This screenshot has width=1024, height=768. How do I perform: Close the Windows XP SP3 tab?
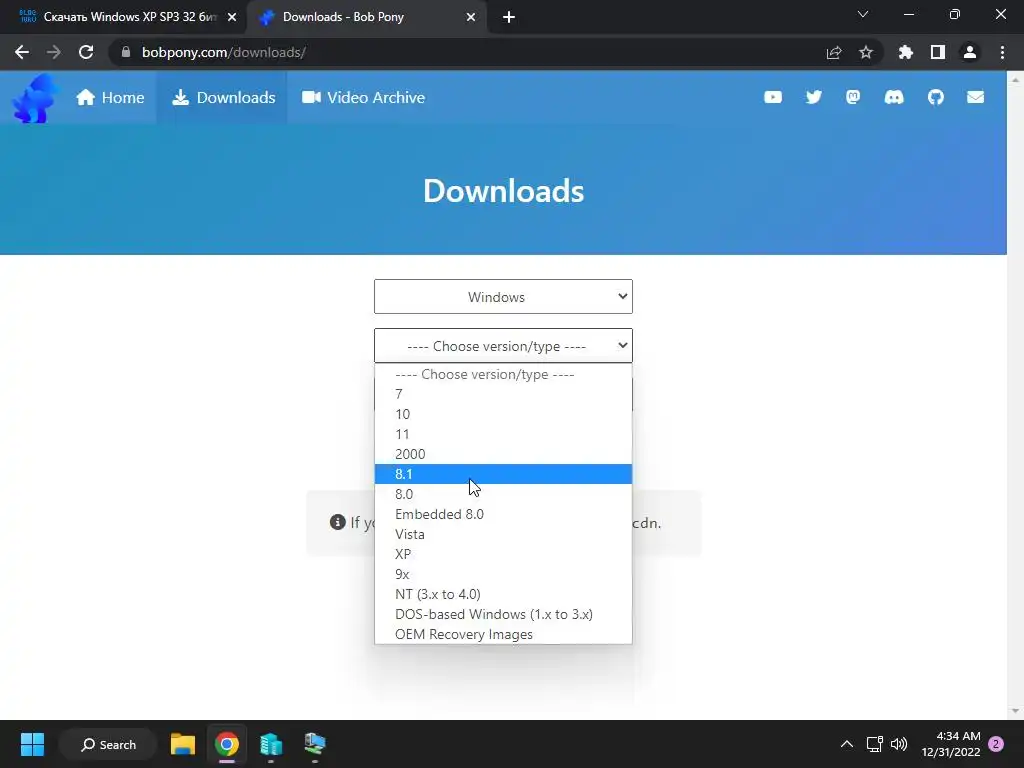click(x=232, y=17)
